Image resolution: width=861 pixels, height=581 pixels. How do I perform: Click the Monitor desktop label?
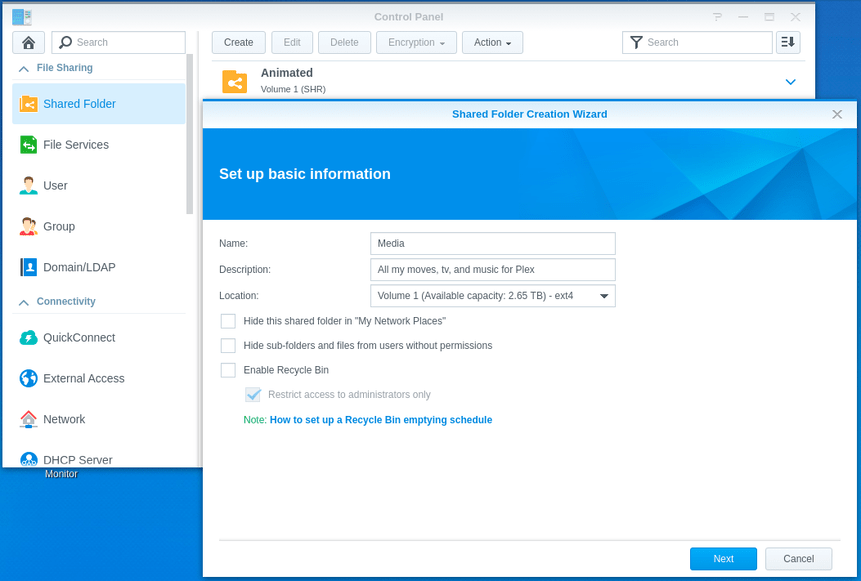coord(61,474)
